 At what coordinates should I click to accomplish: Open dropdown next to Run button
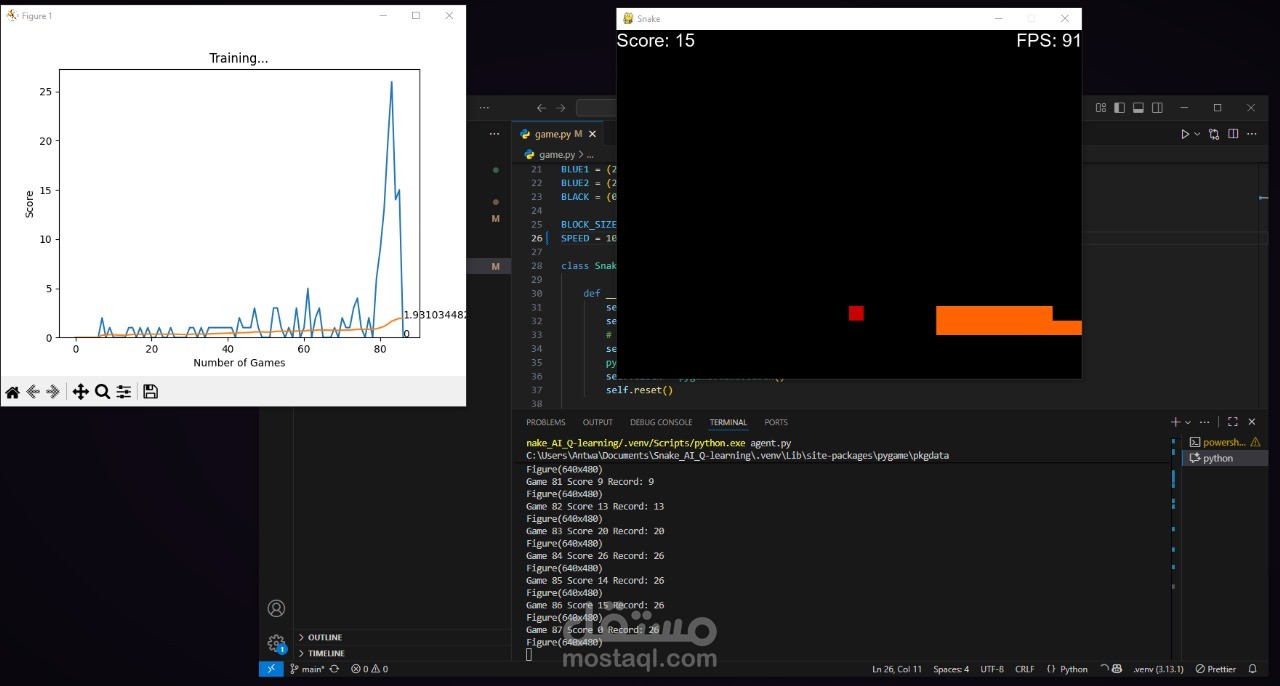(x=1197, y=134)
